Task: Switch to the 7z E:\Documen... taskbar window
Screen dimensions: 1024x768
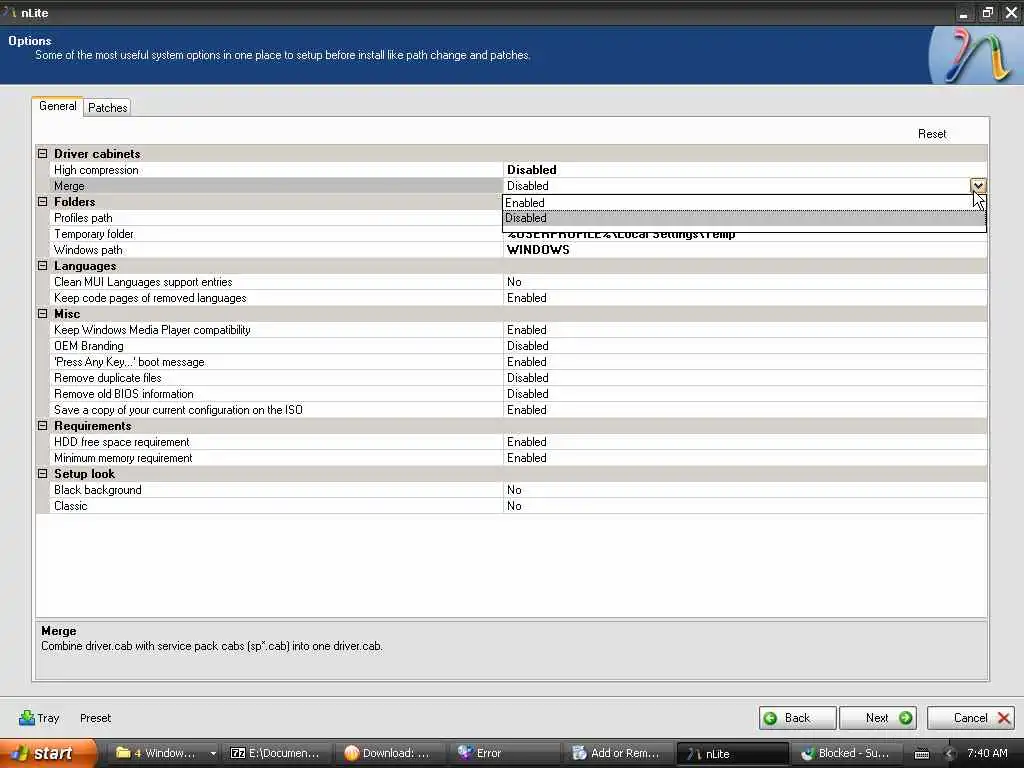Action: [x=277, y=753]
